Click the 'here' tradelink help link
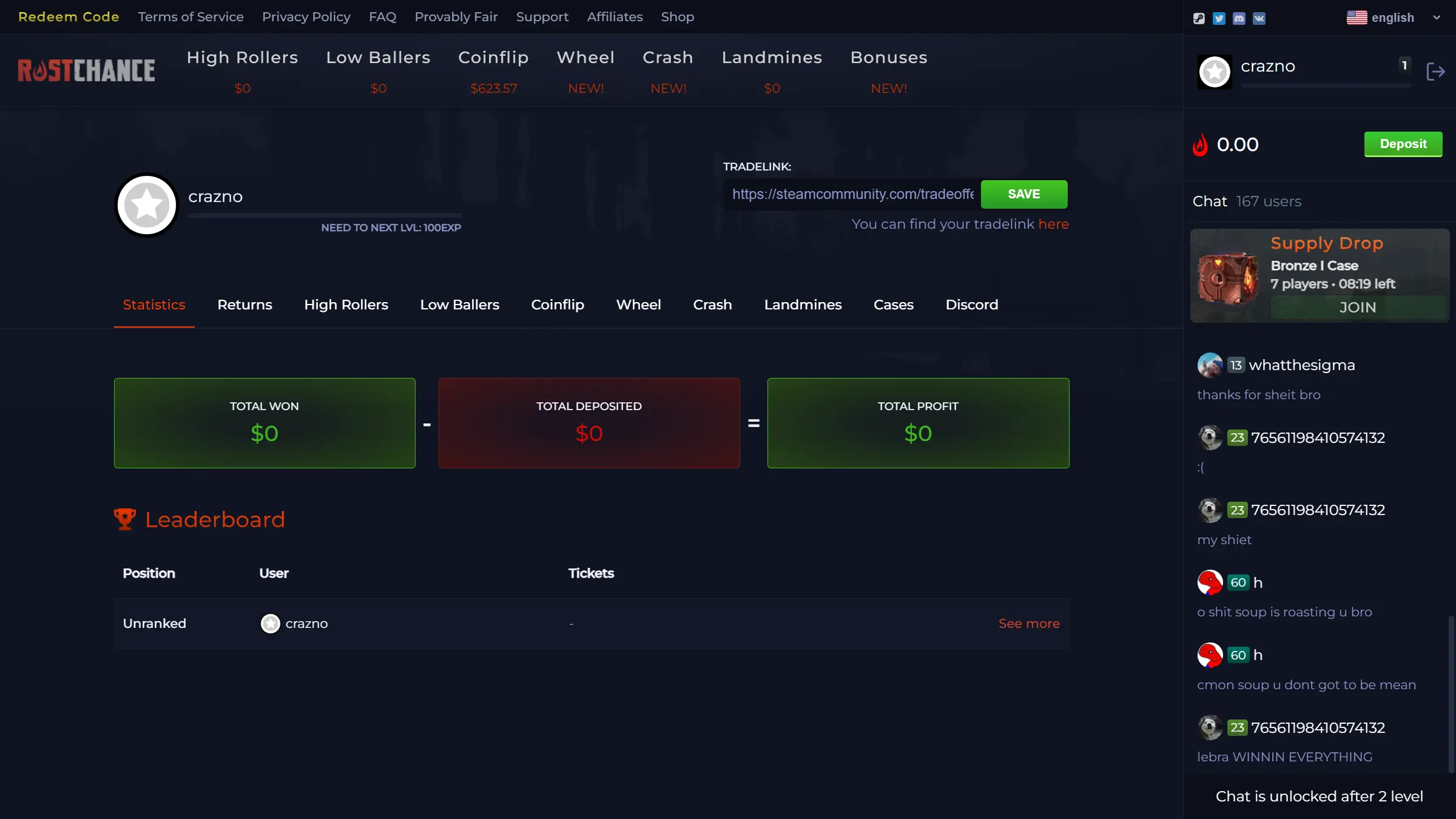Screen dimensions: 1456x819 [x=1053, y=224]
